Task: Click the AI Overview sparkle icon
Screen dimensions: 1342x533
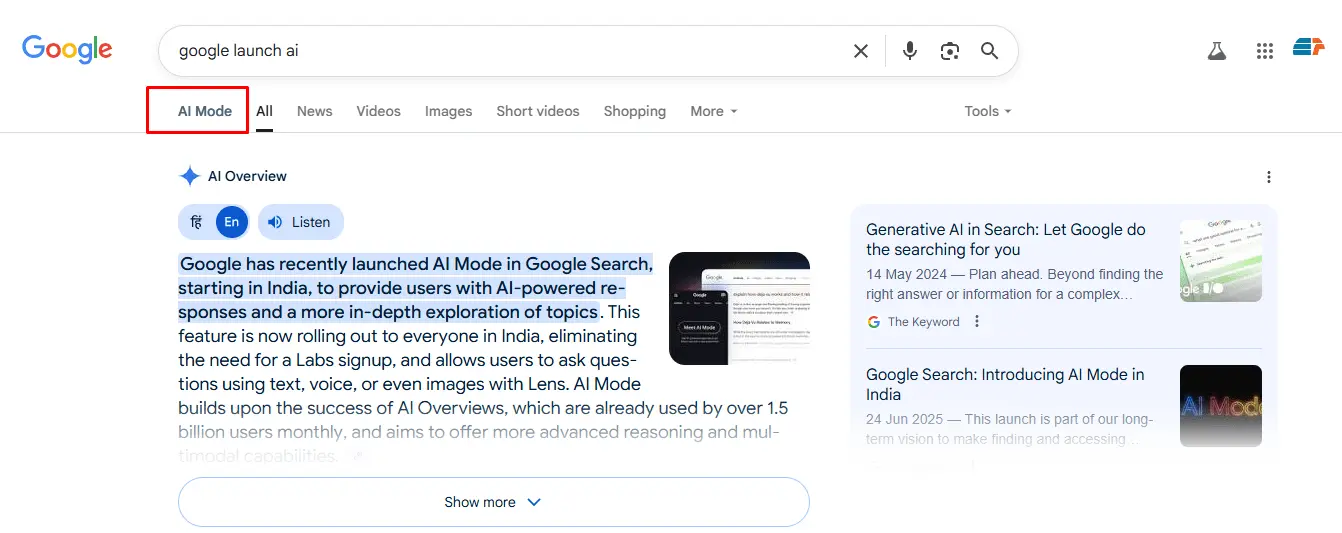Action: coord(189,176)
